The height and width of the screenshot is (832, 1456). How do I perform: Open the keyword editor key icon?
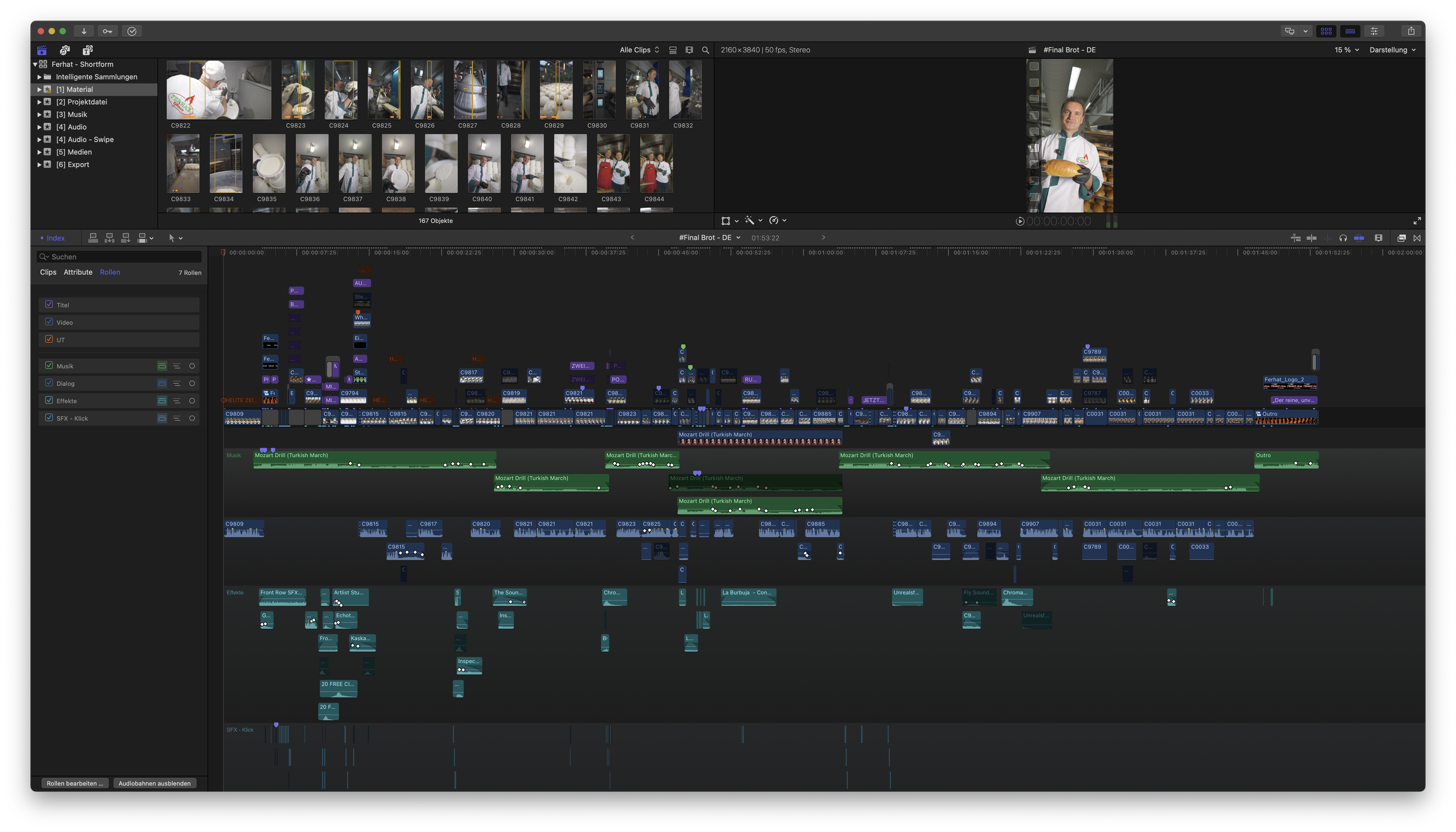pyautogui.click(x=108, y=31)
